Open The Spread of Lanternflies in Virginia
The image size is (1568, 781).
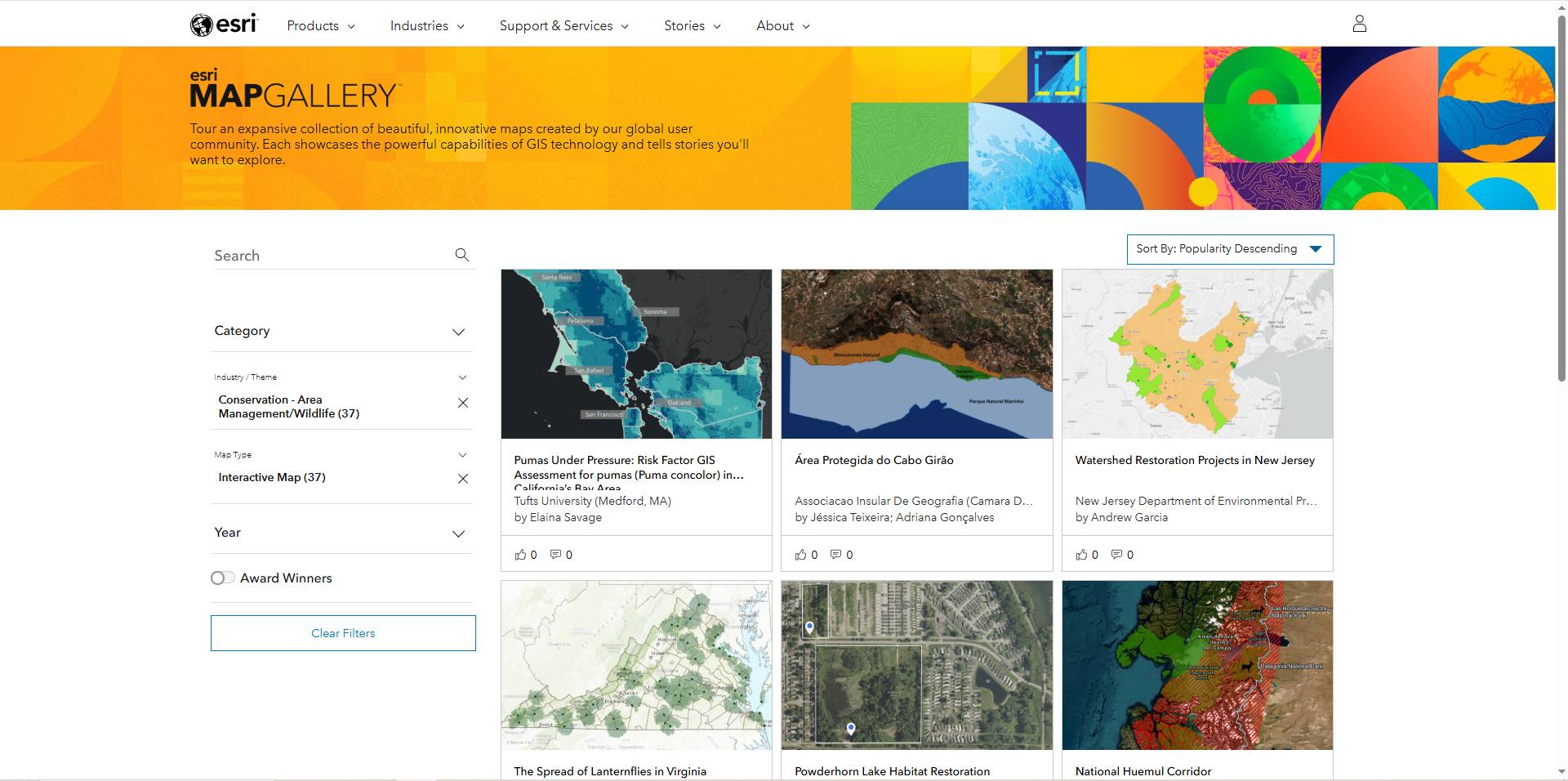point(610,771)
